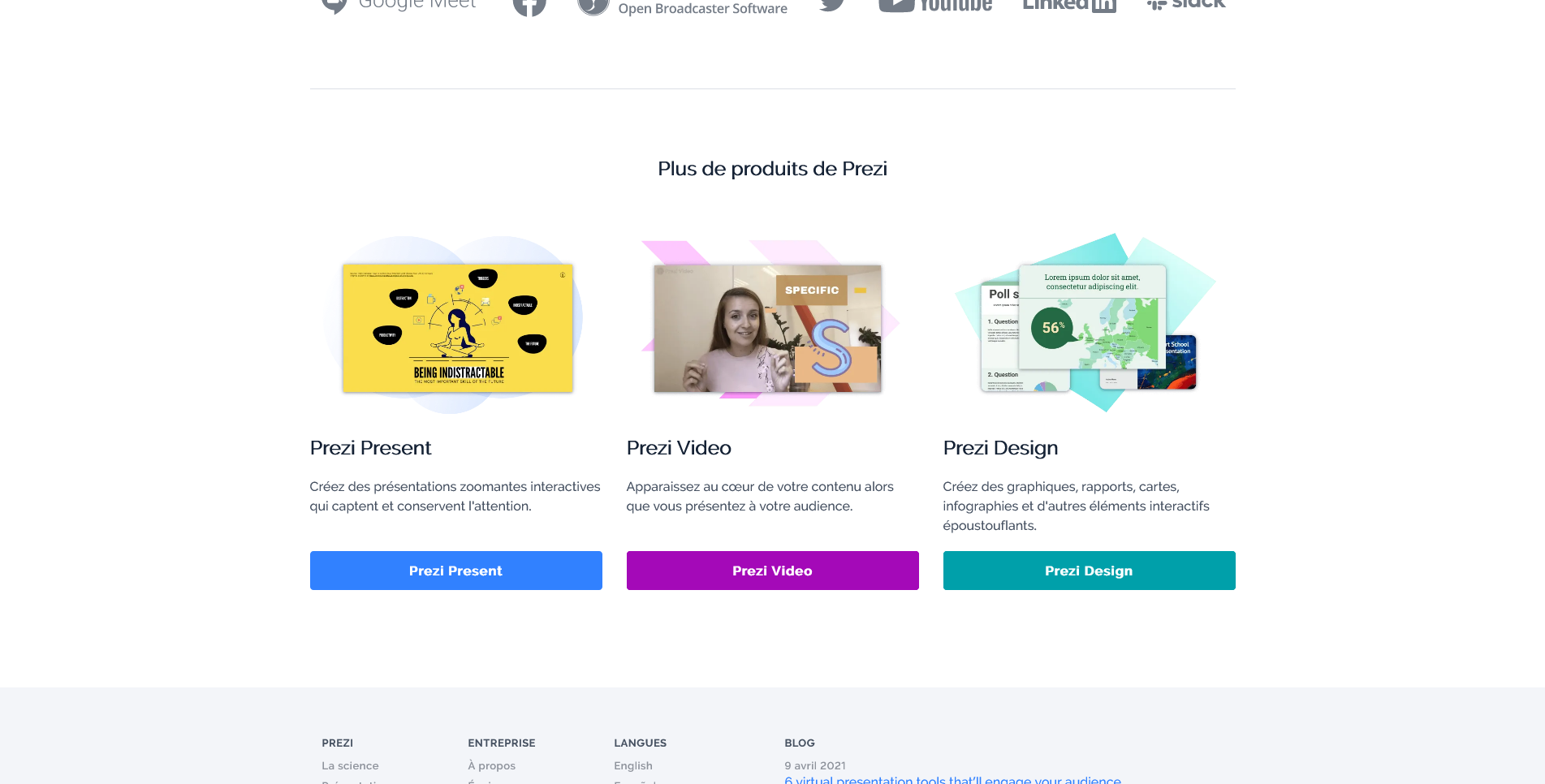The width and height of the screenshot is (1545, 784).
Task: Click the Prezi Design heading
Action: pos(1000,448)
